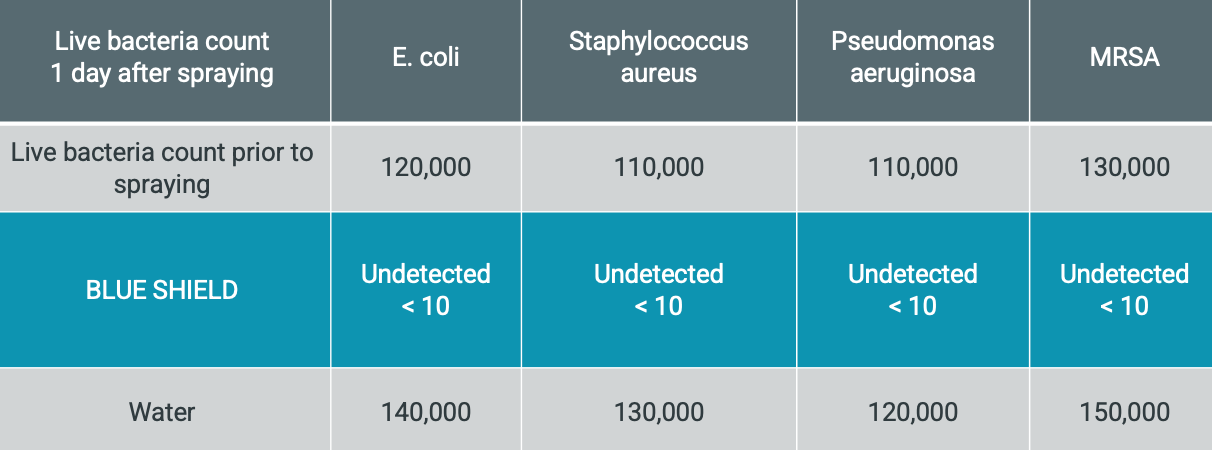Click the 140,000 Water E. coli cell
The width and height of the screenshot is (1212, 450).
(426, 411)
